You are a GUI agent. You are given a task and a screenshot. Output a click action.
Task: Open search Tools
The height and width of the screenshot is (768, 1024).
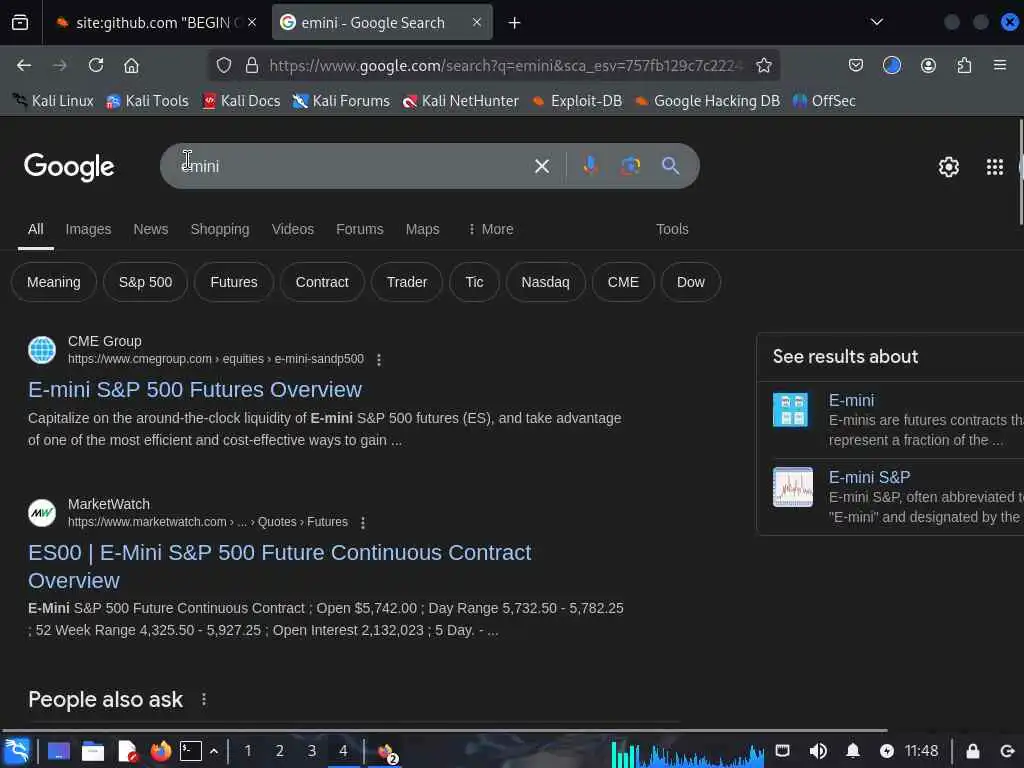[672, 229]
